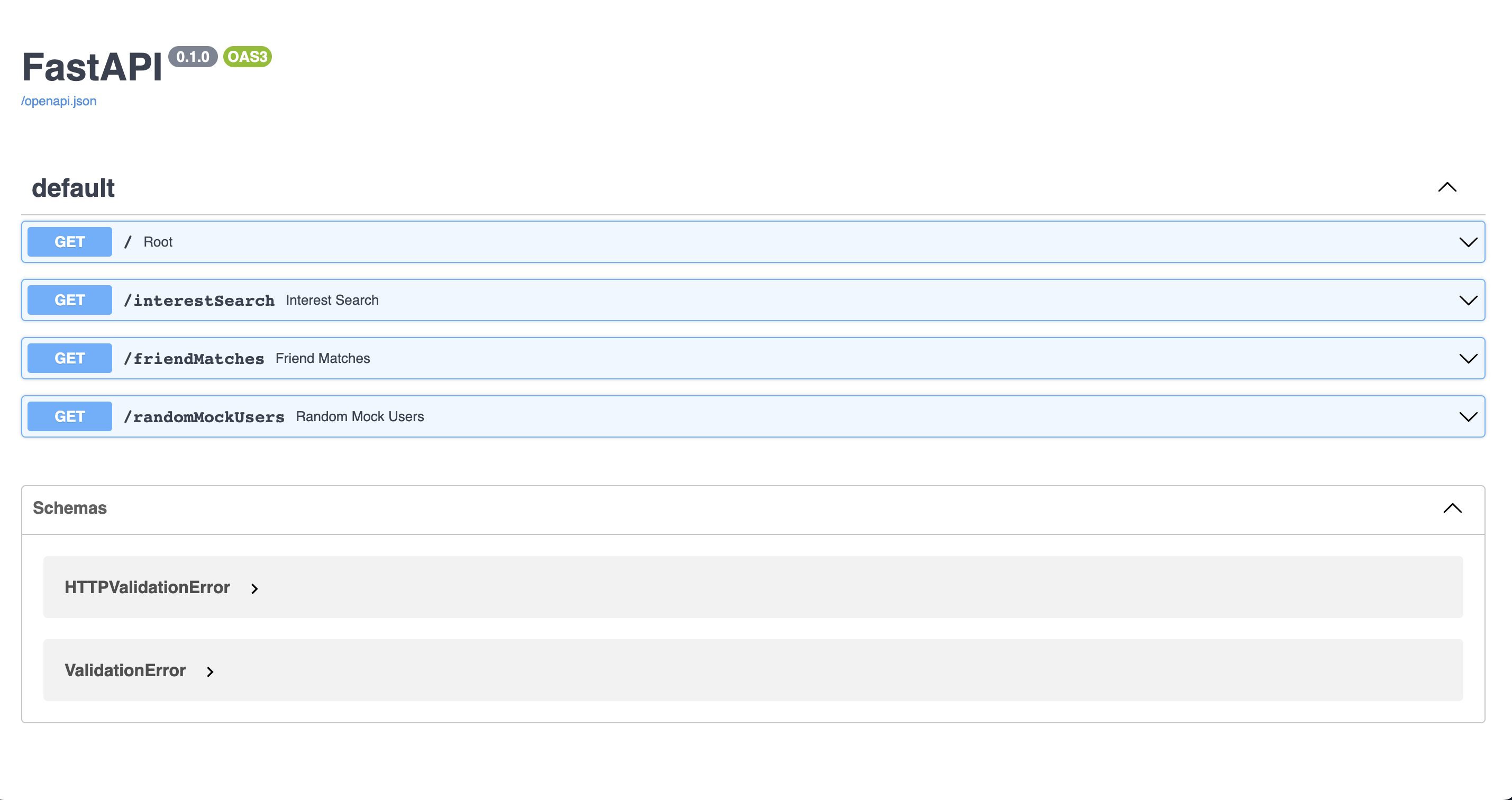
Task: Click the Root endpoint summary text
Action: click(158, 242)
